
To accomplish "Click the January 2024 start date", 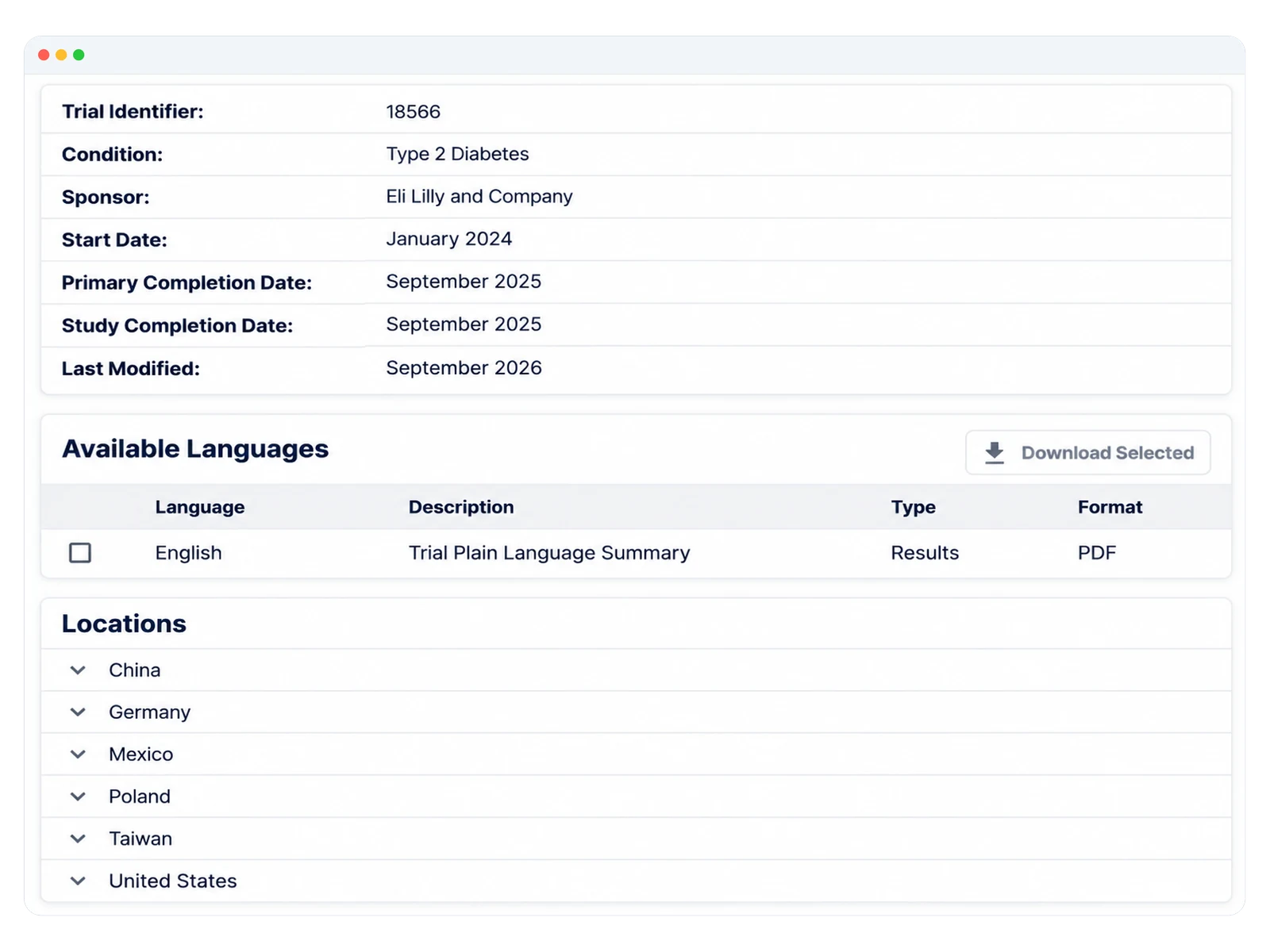I will click(448, 239).
